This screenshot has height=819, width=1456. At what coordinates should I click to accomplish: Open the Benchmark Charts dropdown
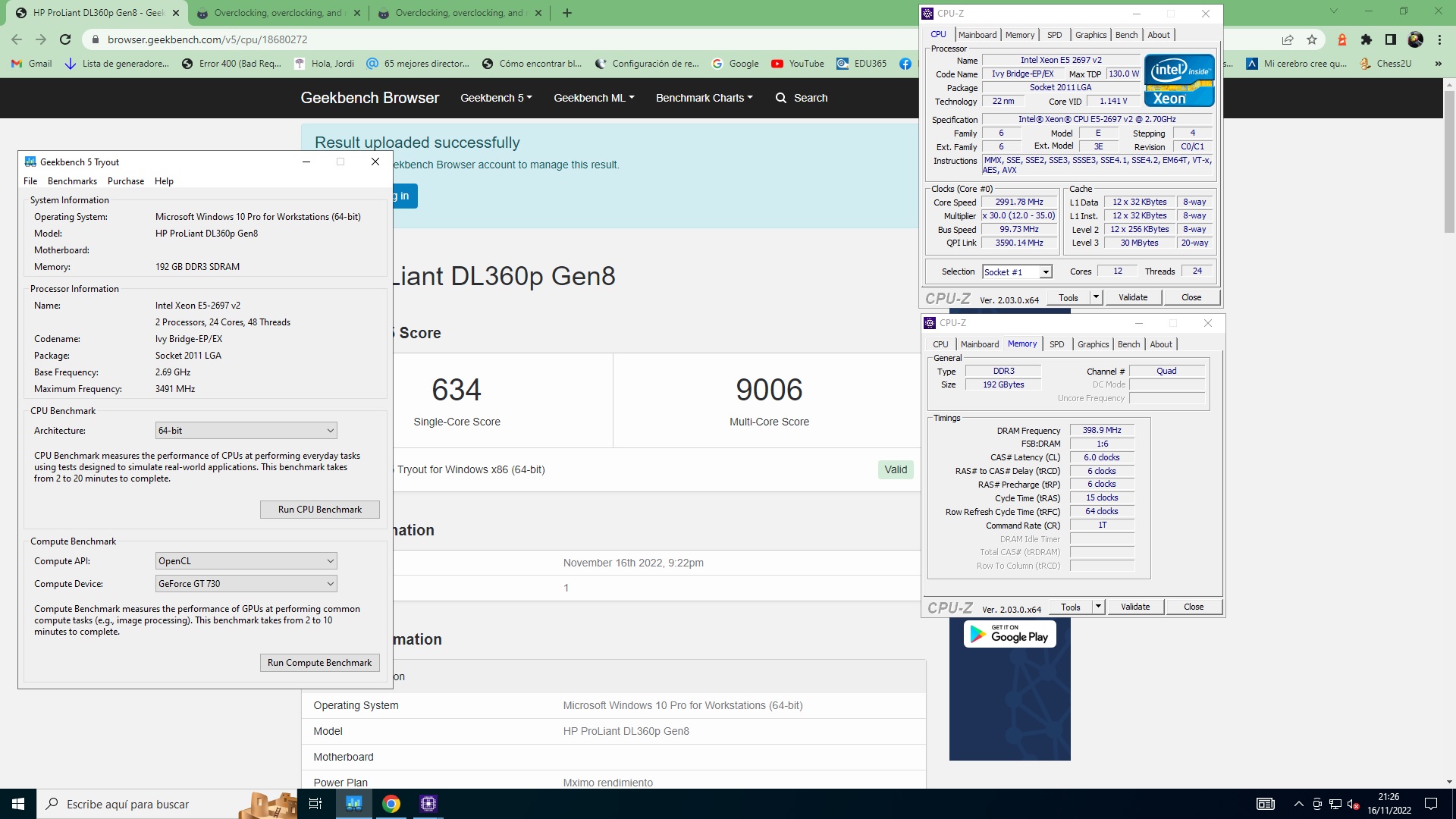[704, 98]
